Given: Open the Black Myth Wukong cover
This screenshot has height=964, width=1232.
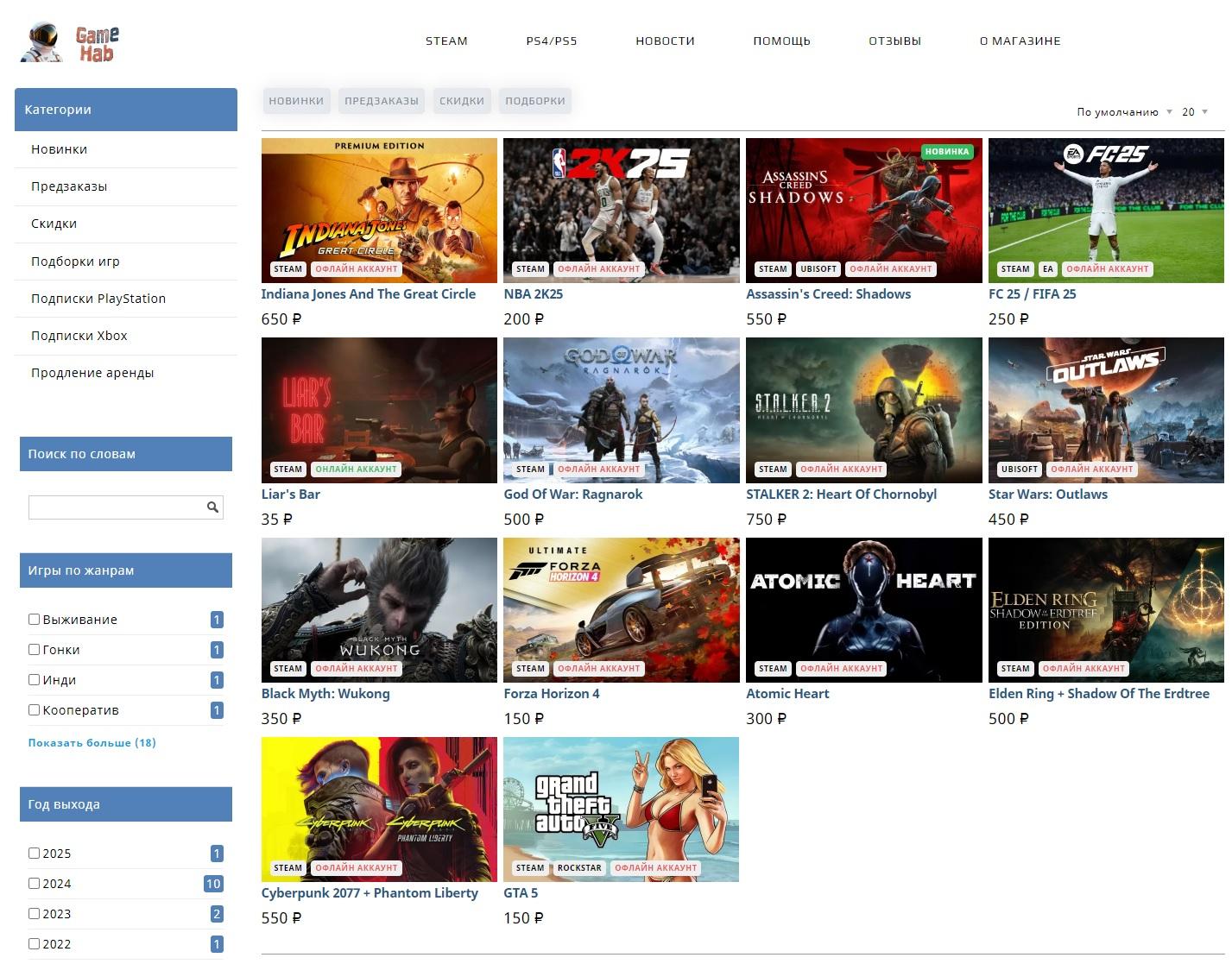Looking at the screenshot, I should 379,610.
